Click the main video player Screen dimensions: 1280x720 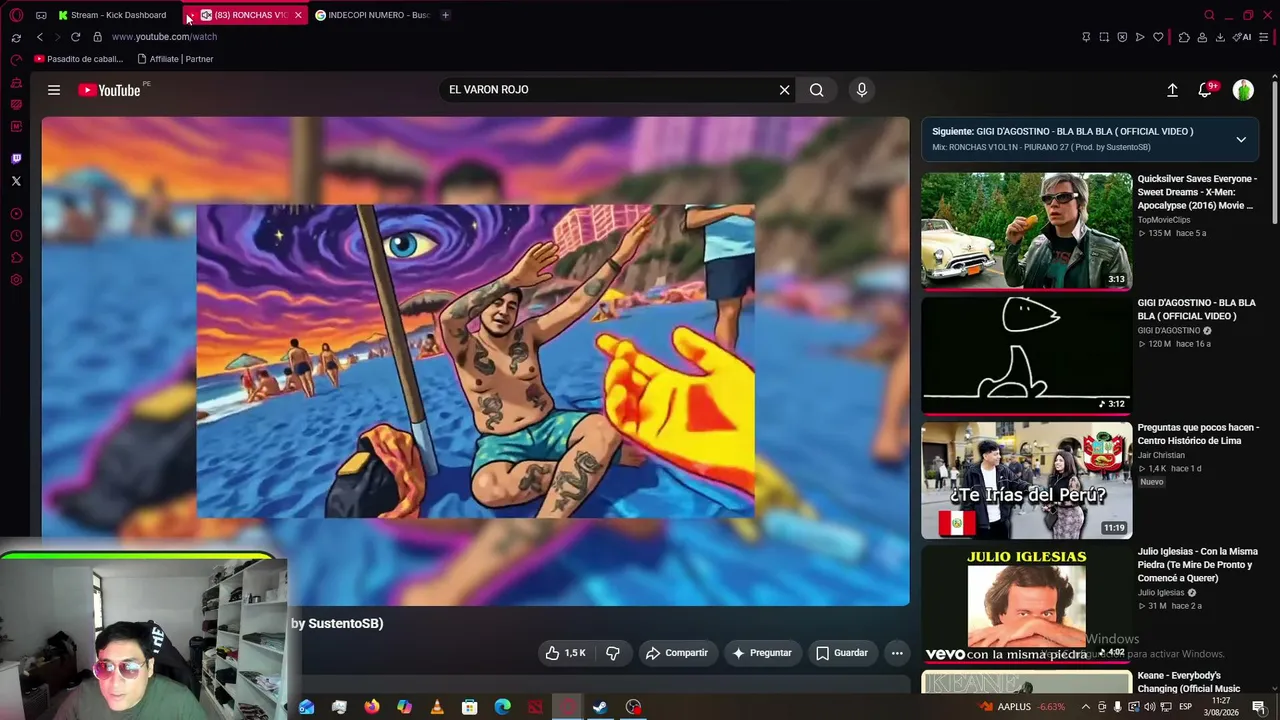476,361
